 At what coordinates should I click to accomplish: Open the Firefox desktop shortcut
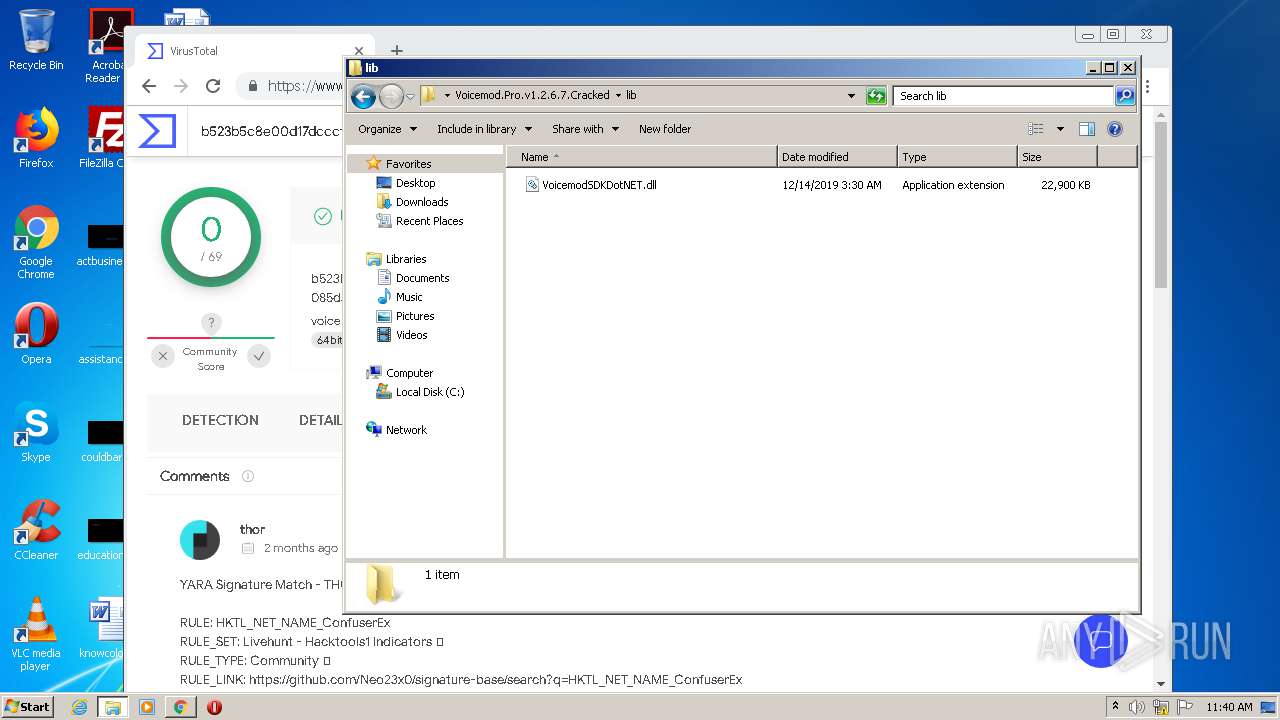click(x=36, y=138)
